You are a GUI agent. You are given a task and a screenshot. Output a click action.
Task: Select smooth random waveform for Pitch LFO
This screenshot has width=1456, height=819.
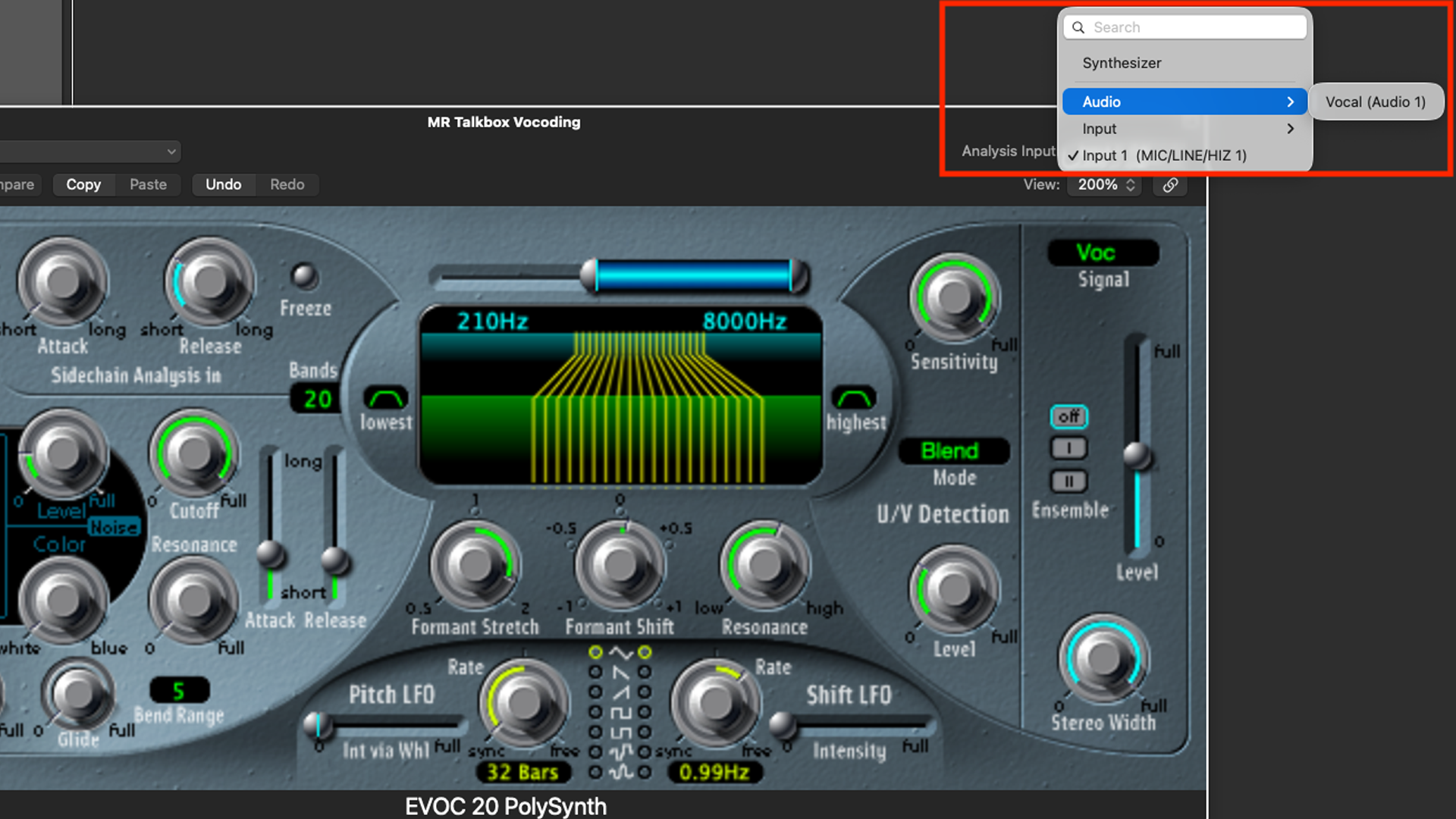click(x=596, y=772)
